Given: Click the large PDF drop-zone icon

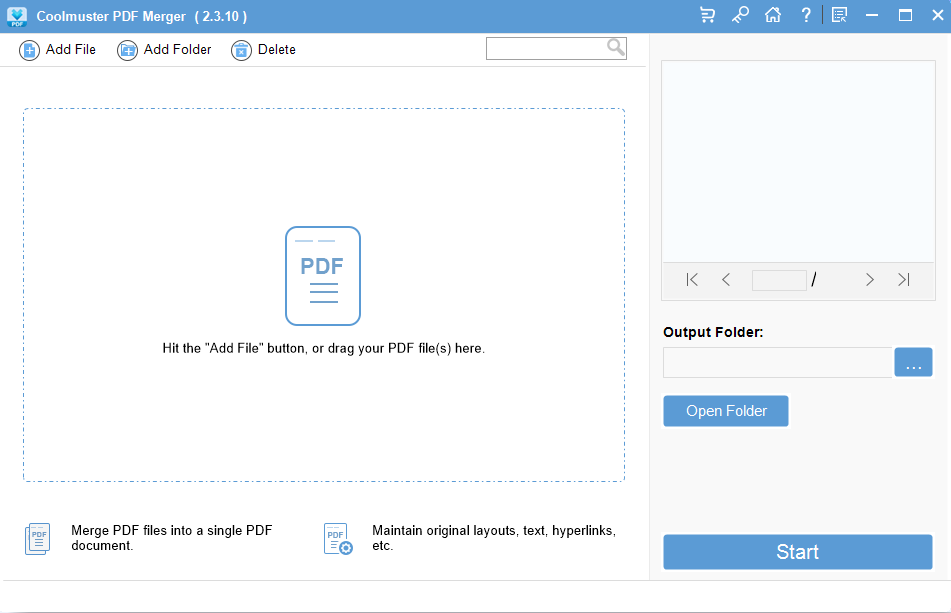Looking at the screenshot, I should [x=322, y=276].
